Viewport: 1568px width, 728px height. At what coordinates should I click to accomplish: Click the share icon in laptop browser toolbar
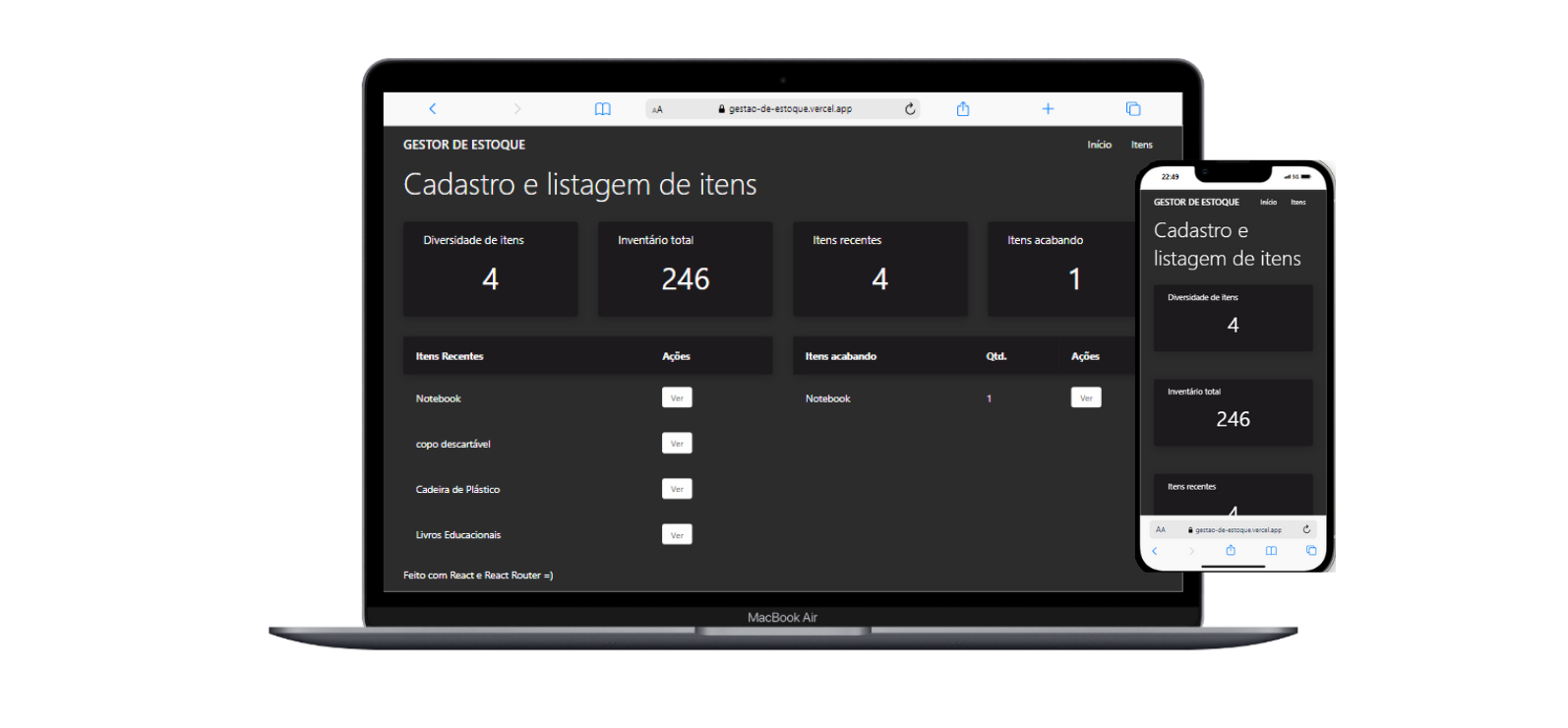963,109
